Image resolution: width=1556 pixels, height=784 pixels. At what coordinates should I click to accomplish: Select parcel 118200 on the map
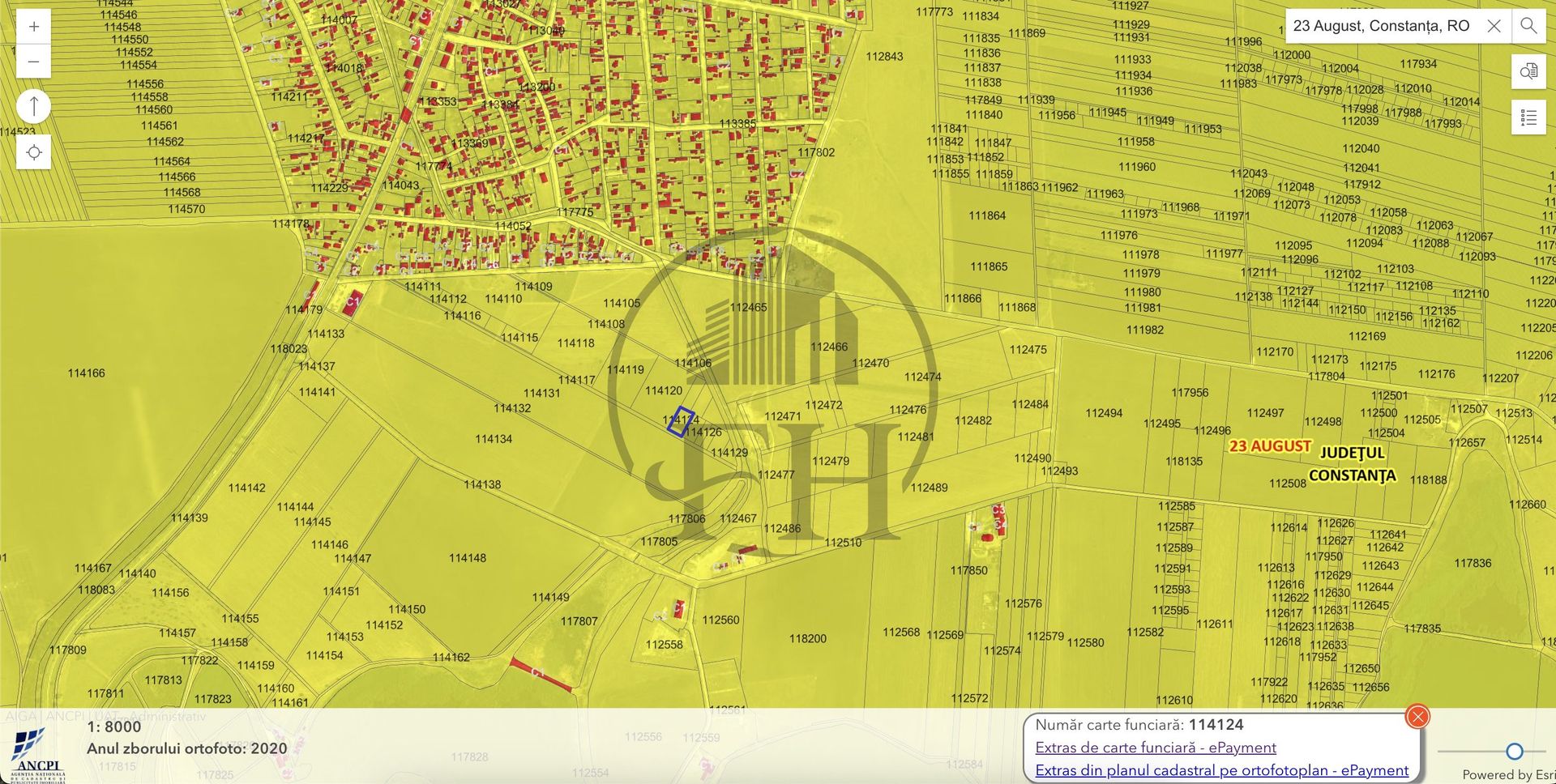[807, 639]
